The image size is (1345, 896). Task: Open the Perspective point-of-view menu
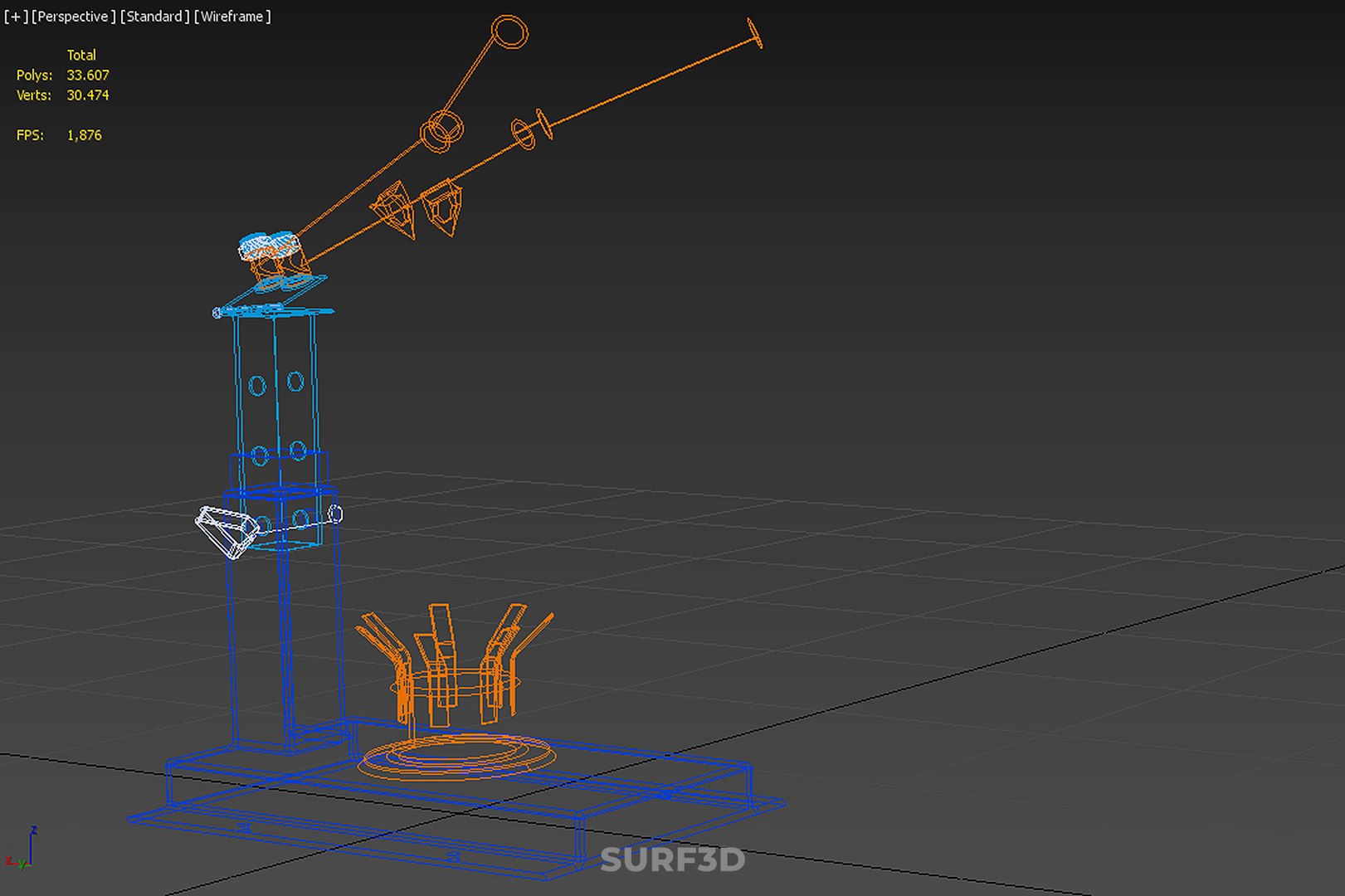coord(74,17)
